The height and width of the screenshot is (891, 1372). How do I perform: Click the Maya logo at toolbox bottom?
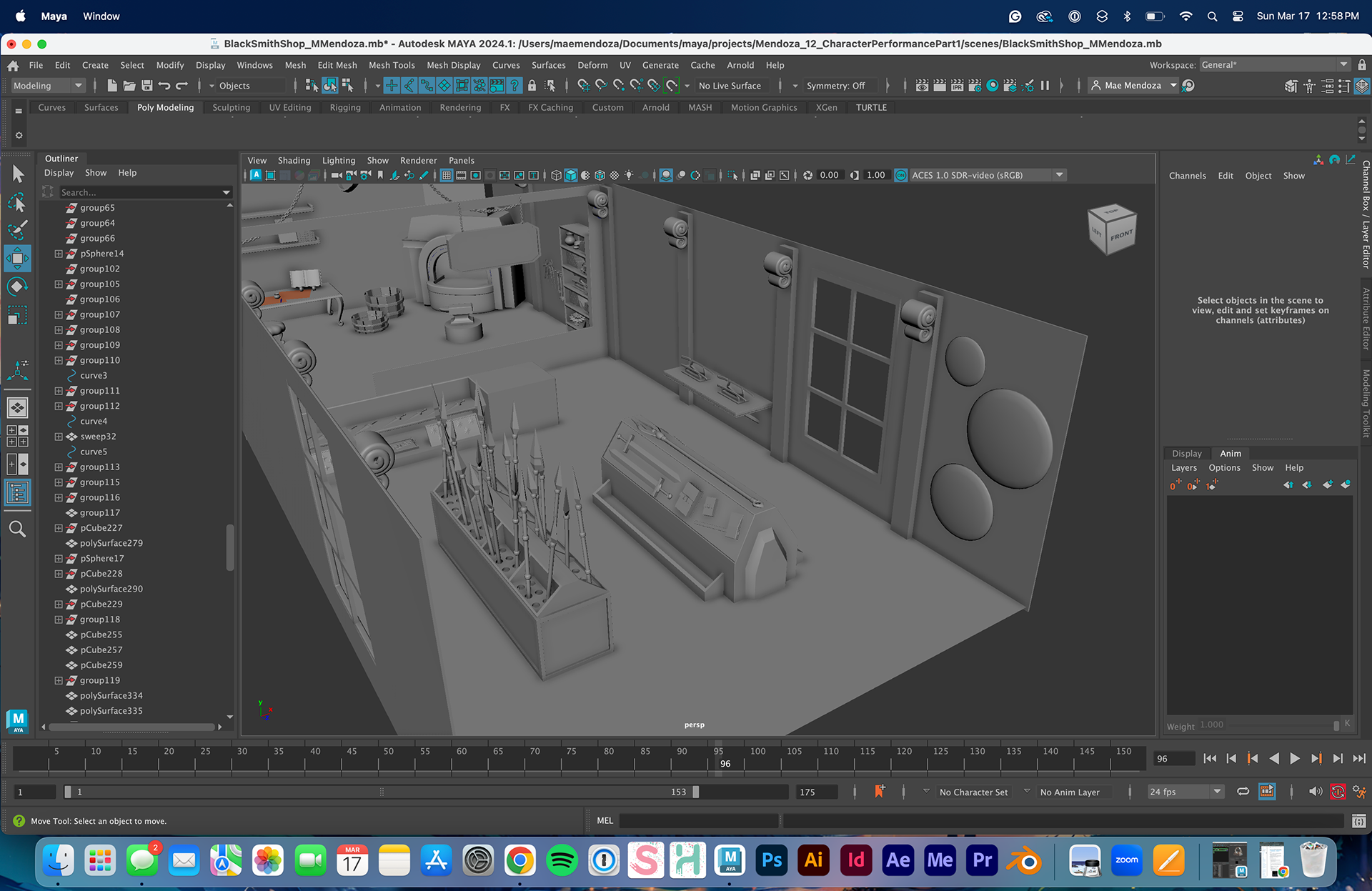tap(17, 721)
